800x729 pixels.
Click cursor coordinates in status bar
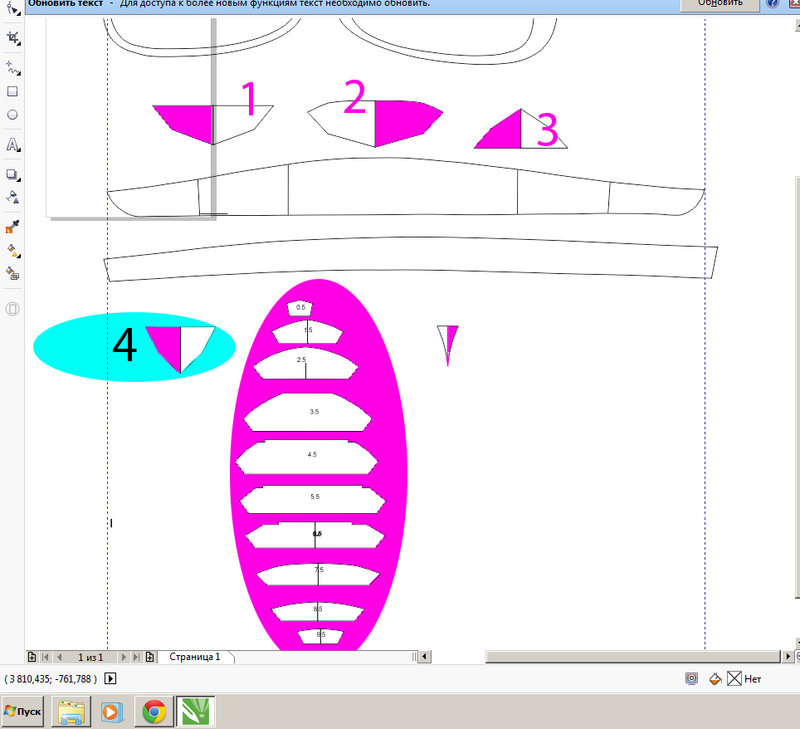point(51,679)
